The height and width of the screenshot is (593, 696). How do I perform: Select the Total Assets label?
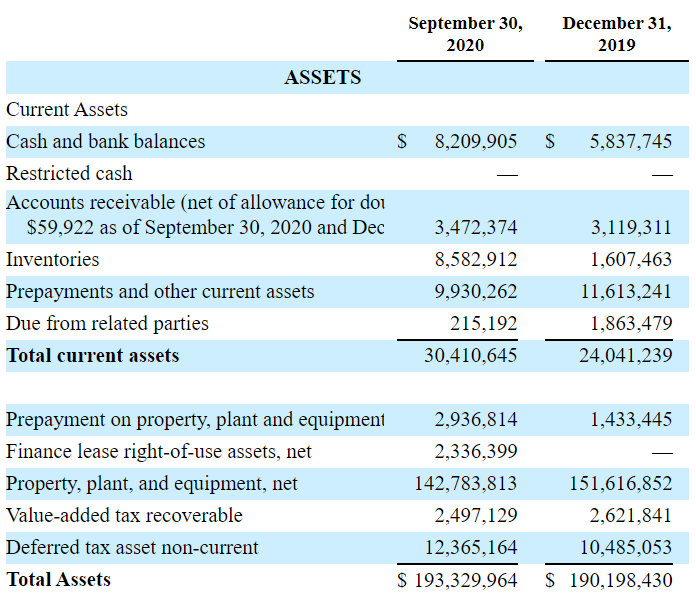point(59,580)
